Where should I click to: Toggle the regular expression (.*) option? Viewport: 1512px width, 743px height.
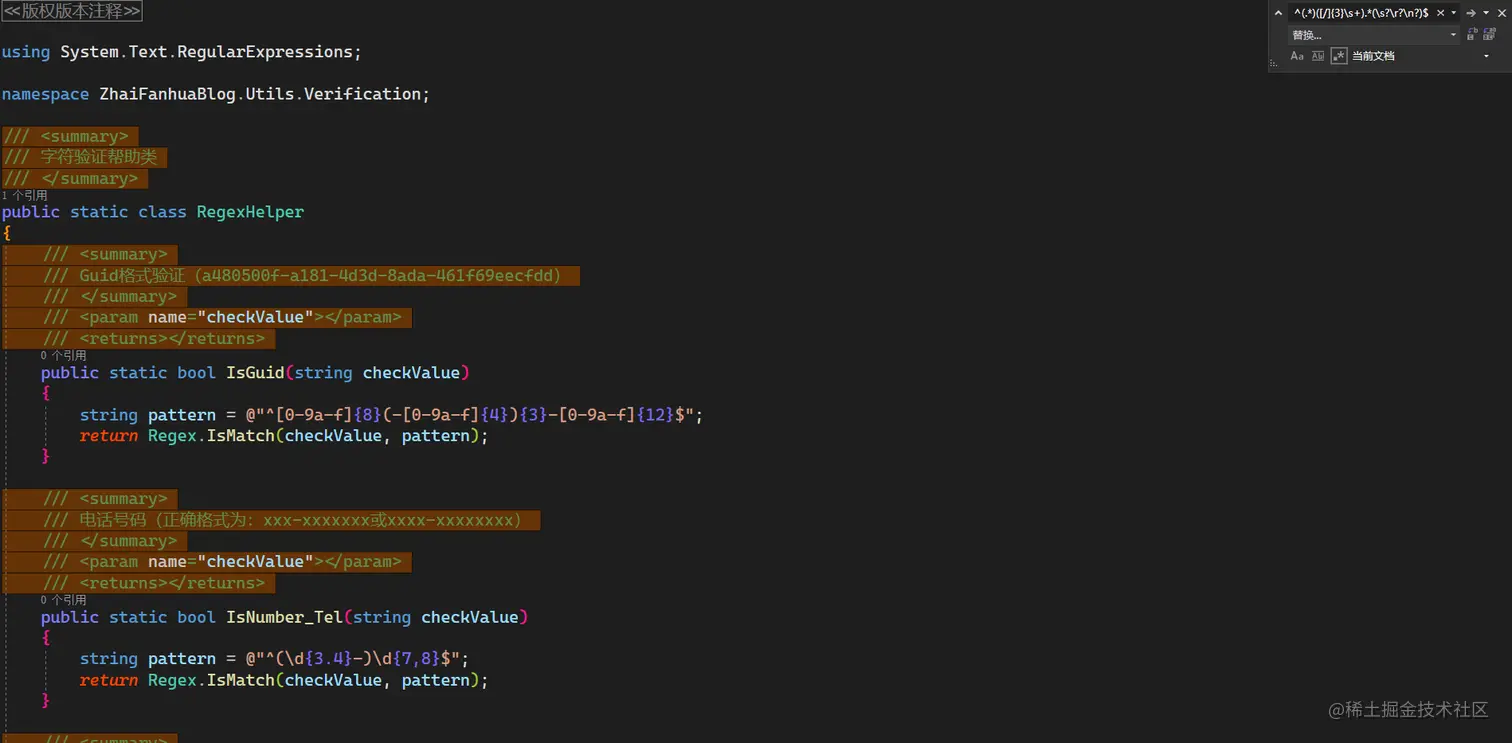click(1339, 56)
